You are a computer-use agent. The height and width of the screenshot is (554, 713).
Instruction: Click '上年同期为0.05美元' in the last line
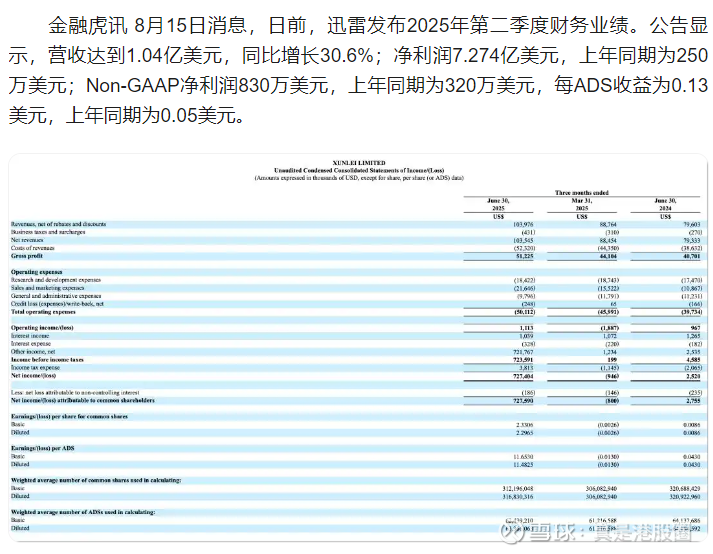click(151, 115)
